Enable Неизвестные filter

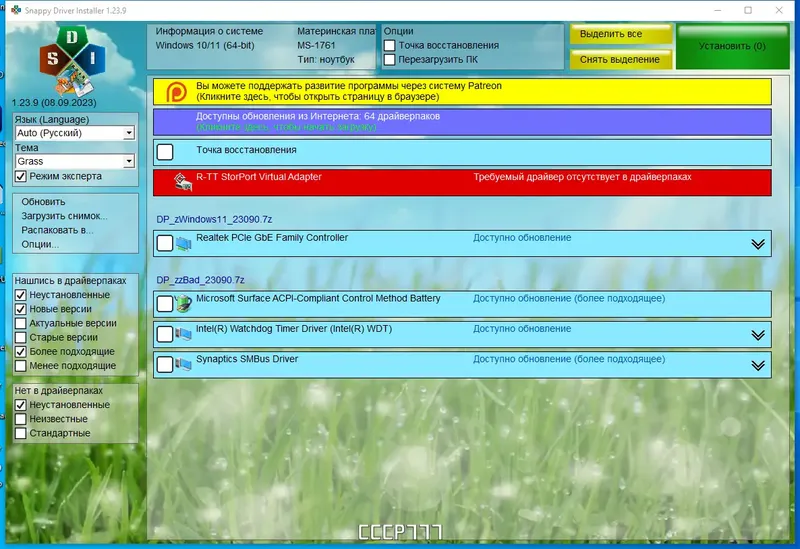(20, 419)
